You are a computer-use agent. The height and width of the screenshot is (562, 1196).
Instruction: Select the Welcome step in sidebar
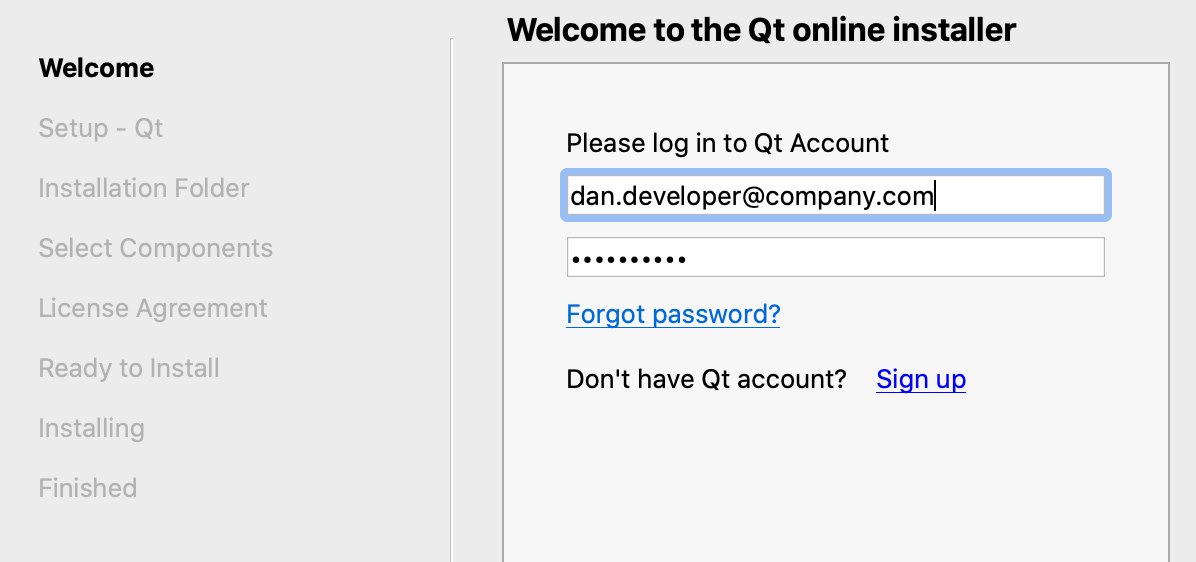click(x=96, y=68)
